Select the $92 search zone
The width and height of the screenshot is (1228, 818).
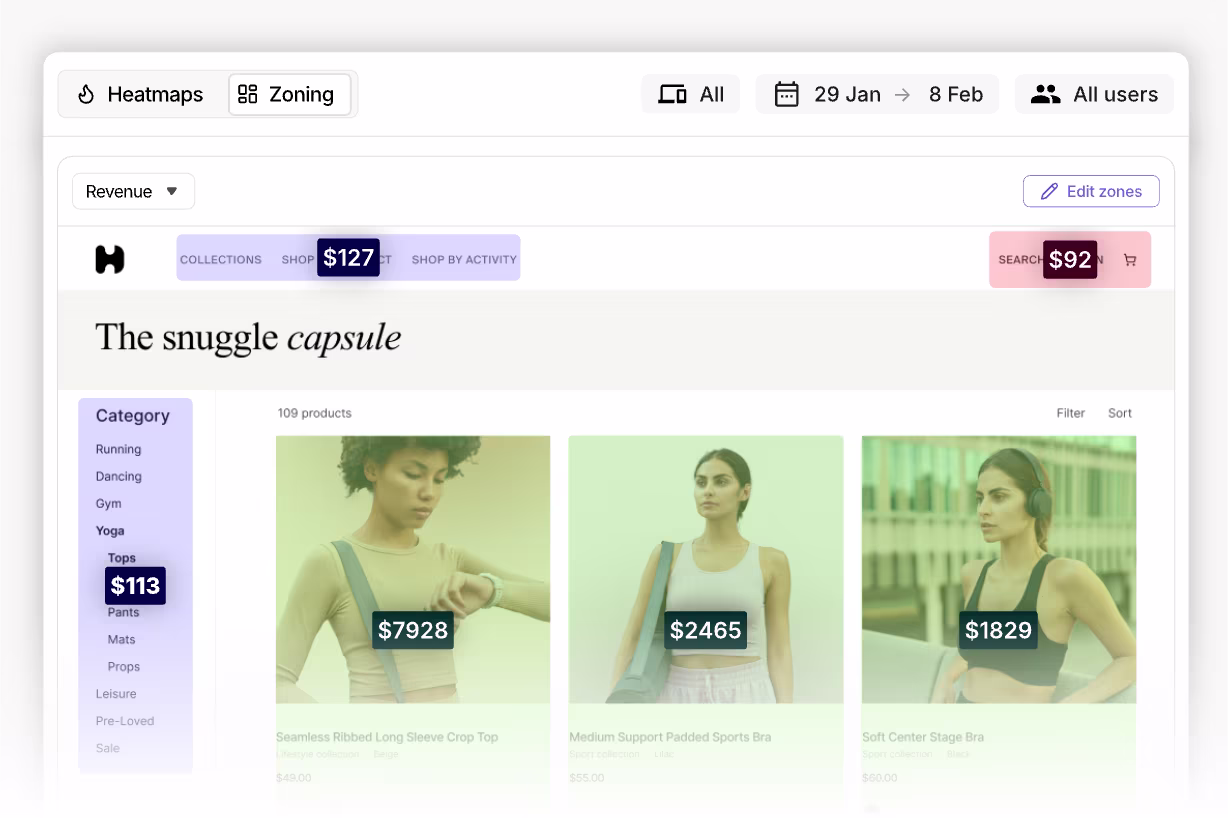pyautogui.click(x=1070, y=260)
